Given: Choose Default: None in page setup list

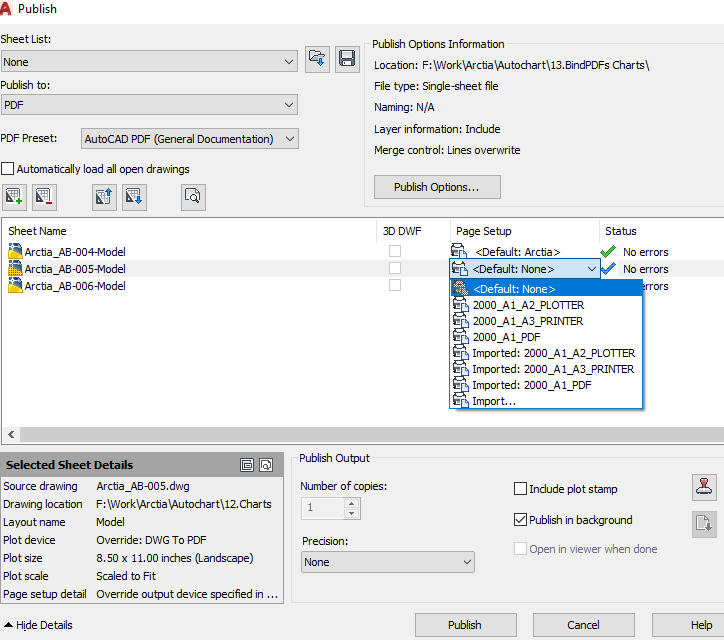Looking at the screenshot, I should [546, 289].
